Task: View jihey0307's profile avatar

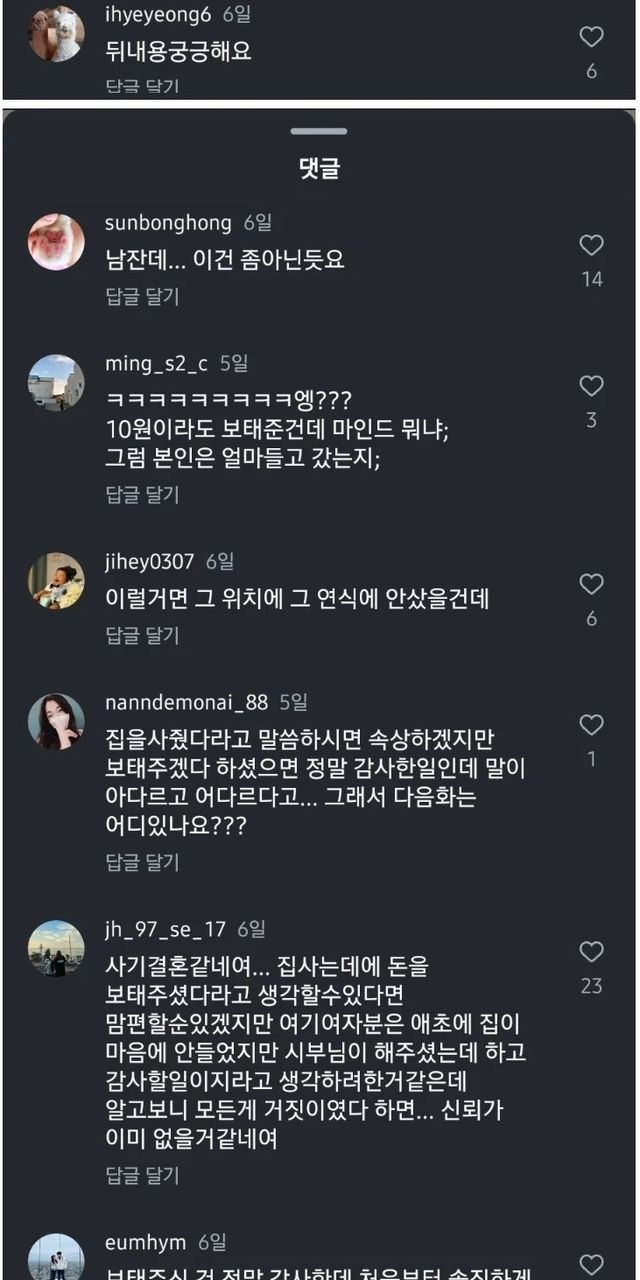Action: point(56,581)
